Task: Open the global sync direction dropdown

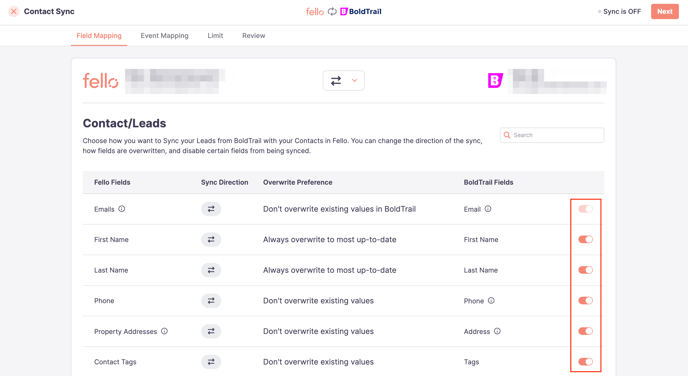Action: (x=344, y=81)
